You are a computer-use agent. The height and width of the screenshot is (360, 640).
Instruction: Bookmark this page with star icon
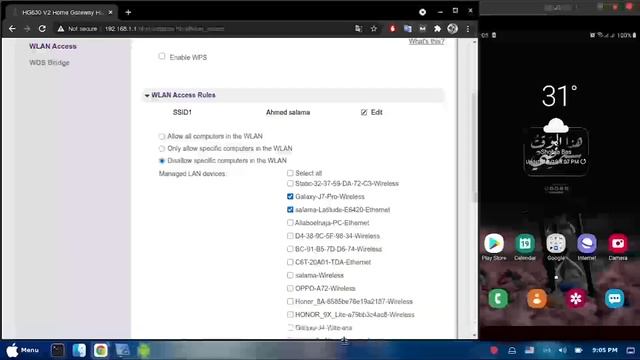click(x=373, y=29)
